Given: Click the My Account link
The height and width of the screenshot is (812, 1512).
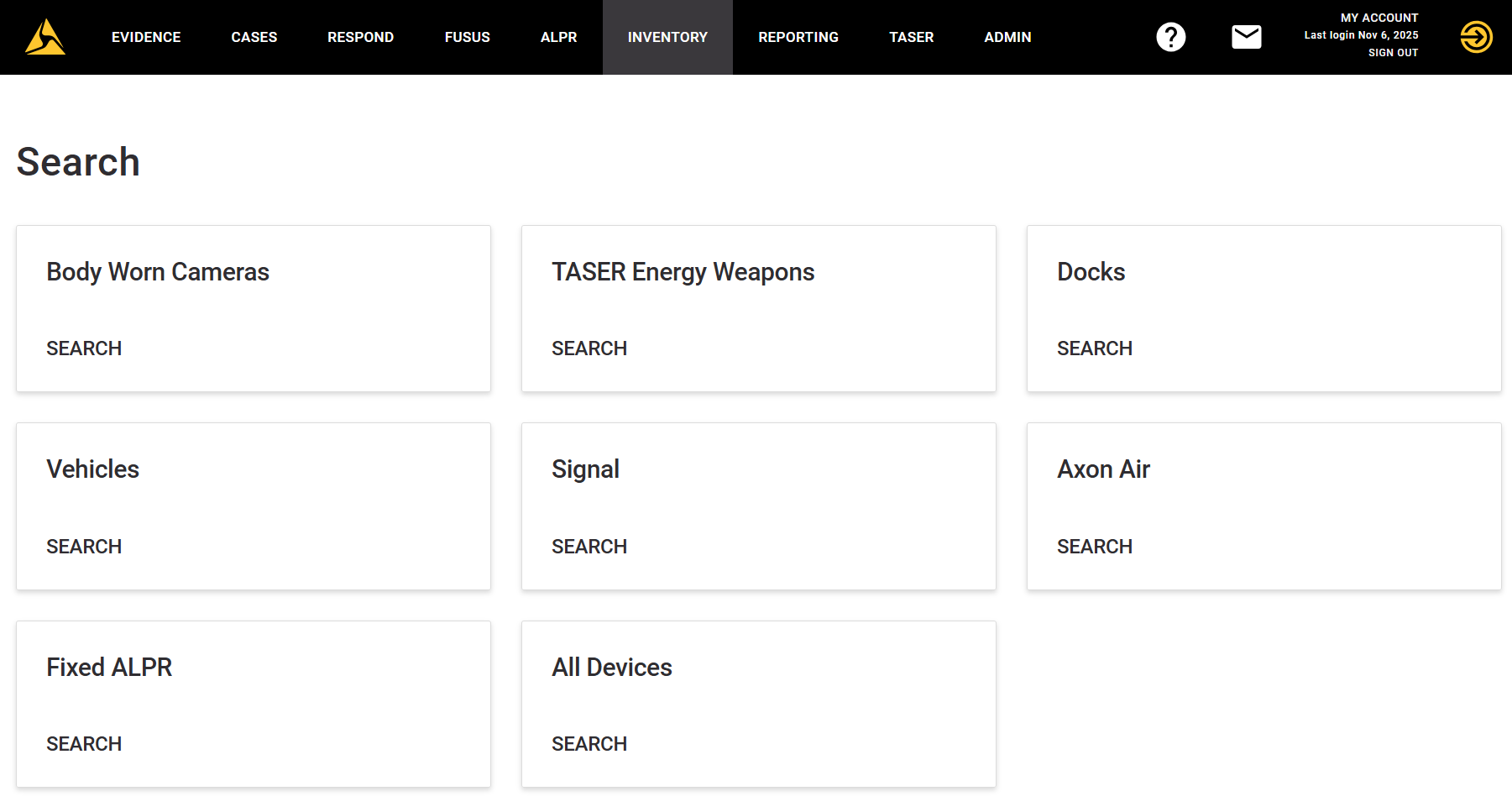Looking at the screenshot, I should [1379, 18].
